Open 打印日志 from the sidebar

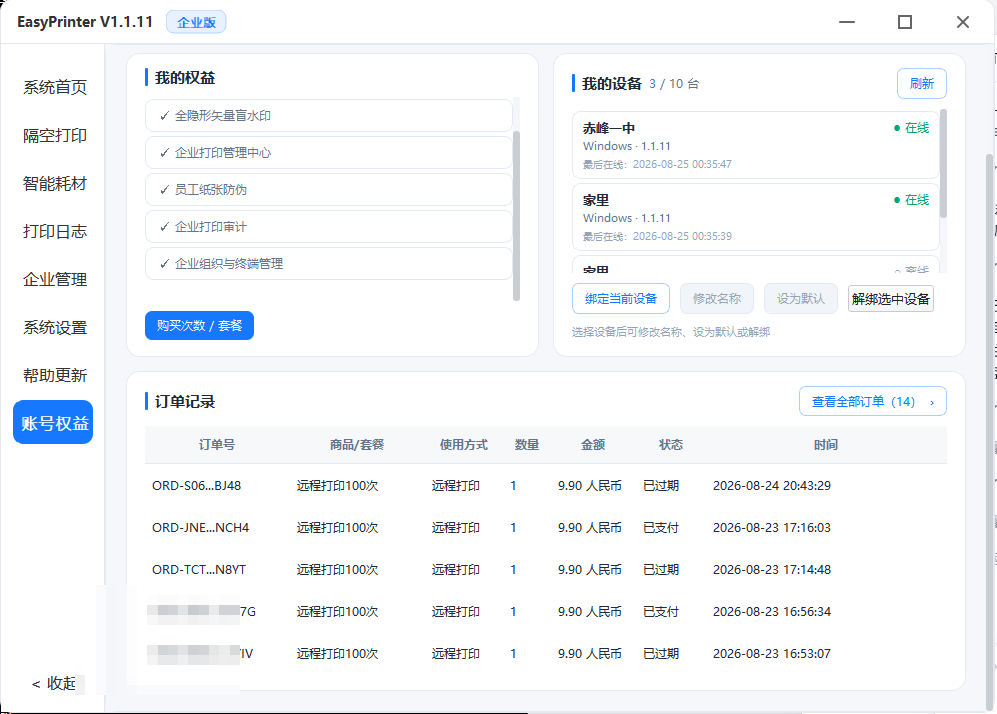click(x=55, y=231)
